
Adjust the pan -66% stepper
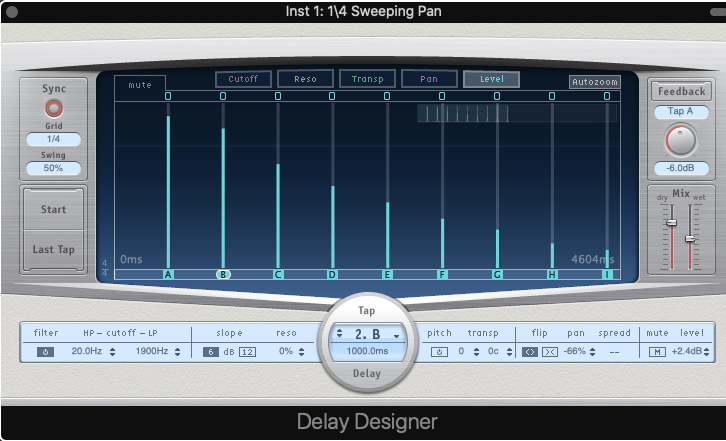[x=592, y=352]
